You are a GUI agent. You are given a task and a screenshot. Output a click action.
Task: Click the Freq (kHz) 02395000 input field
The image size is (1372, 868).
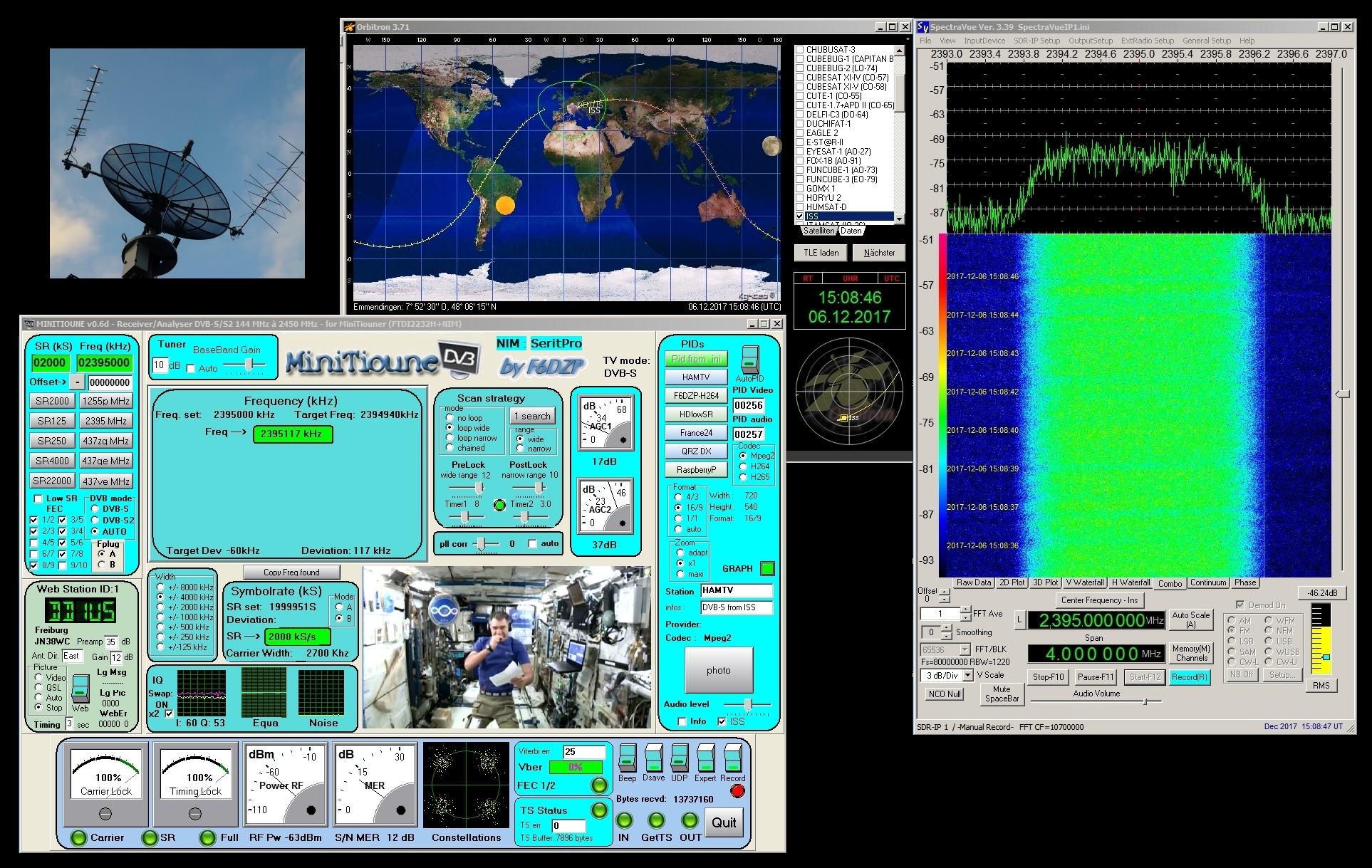pos(104,362)
